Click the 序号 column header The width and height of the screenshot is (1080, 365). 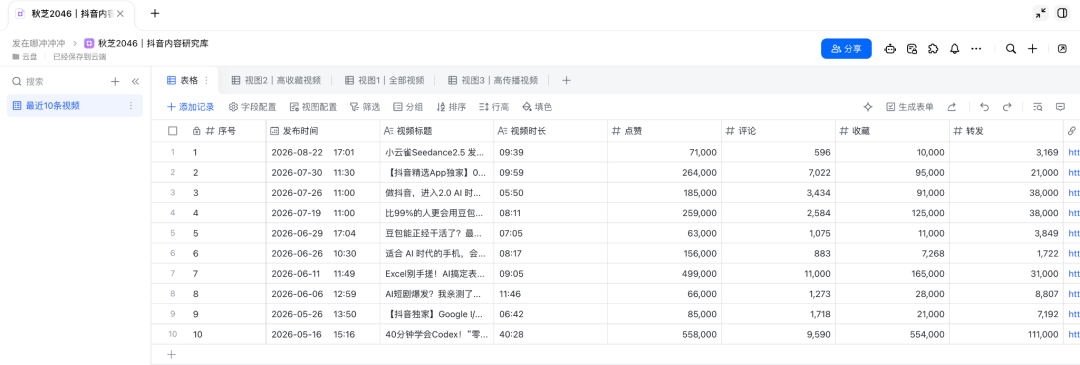coord(227,131)
